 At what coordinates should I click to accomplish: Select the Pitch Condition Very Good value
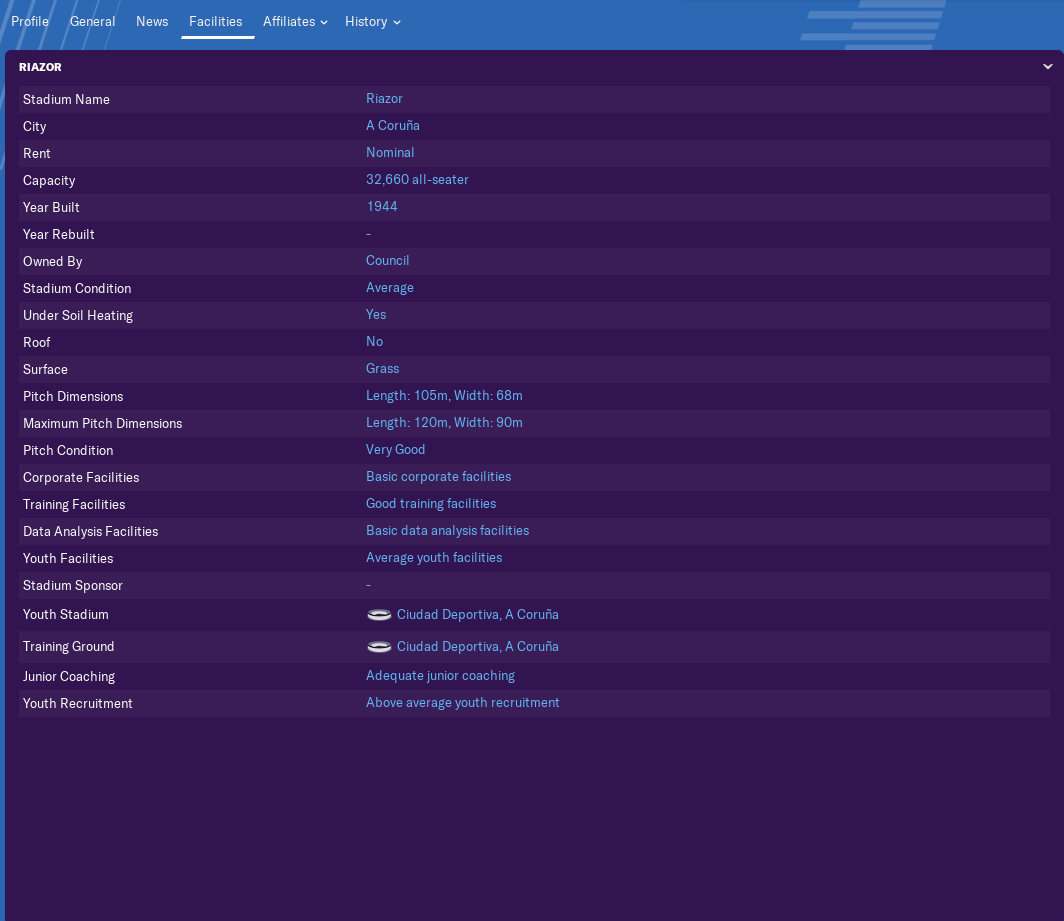tap(395, 450)
